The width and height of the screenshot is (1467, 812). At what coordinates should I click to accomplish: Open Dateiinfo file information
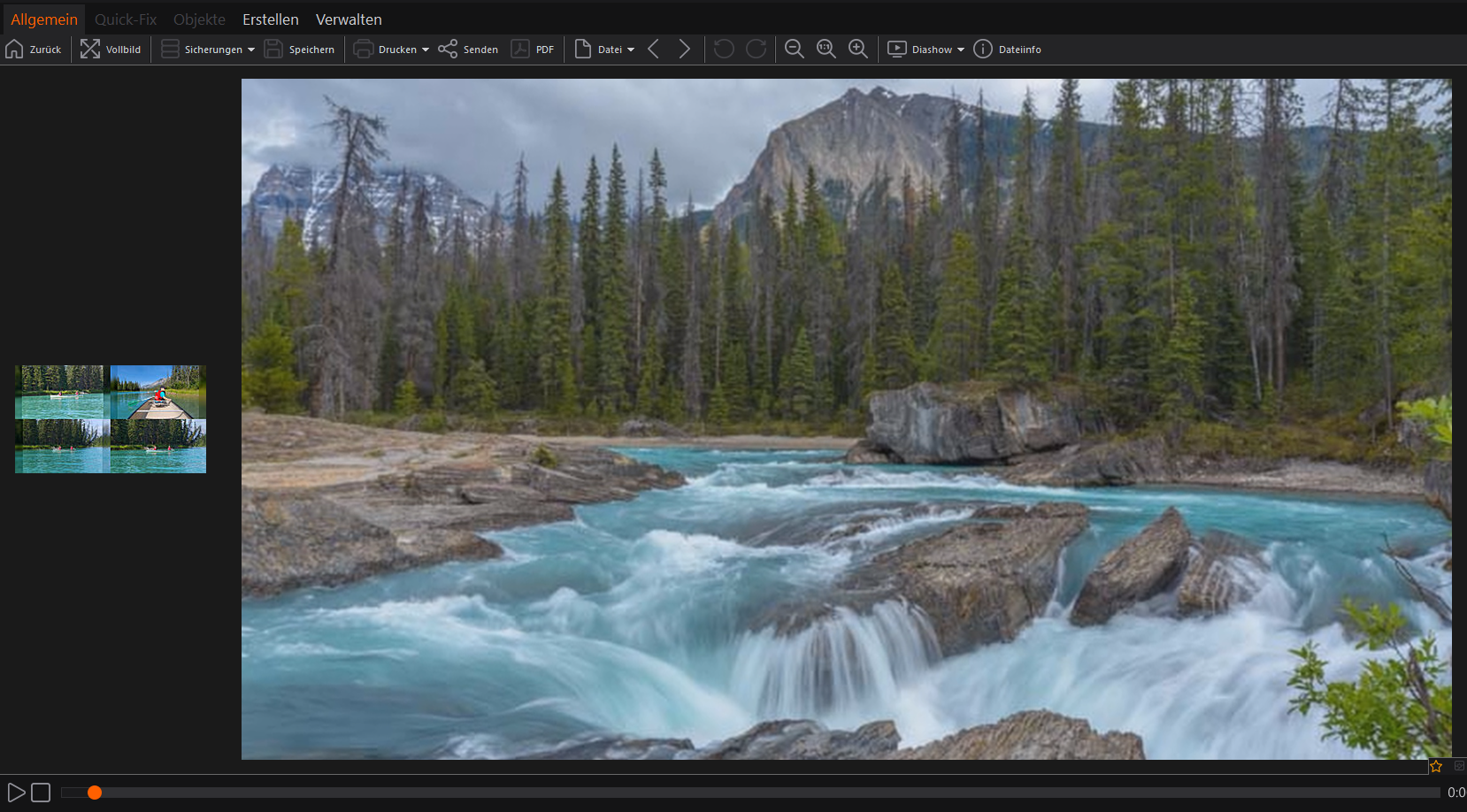coord(983,50)
